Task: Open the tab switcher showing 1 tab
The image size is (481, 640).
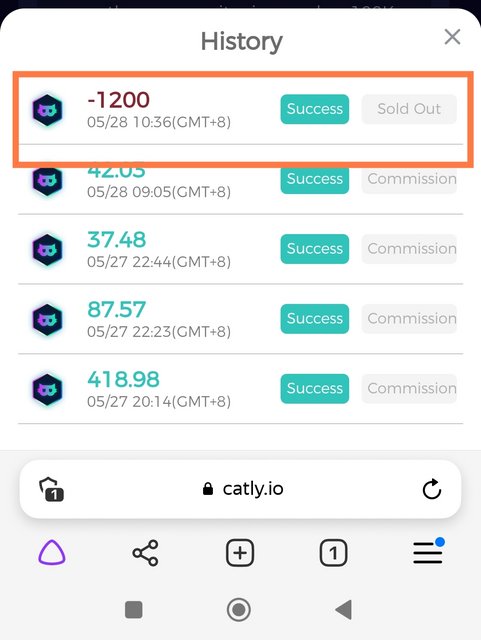Action: coord(333,553)
